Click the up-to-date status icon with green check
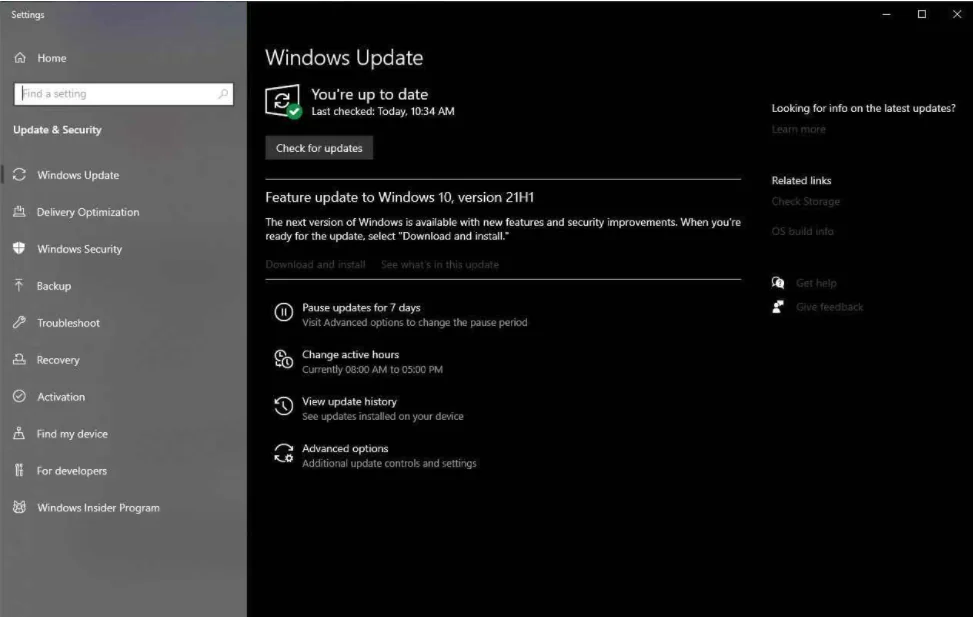 pyautogui.click(x=283, y=101)
